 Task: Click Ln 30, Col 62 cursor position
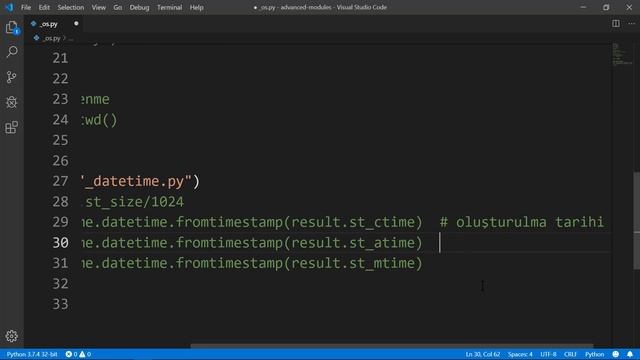(x=482, y=354)
